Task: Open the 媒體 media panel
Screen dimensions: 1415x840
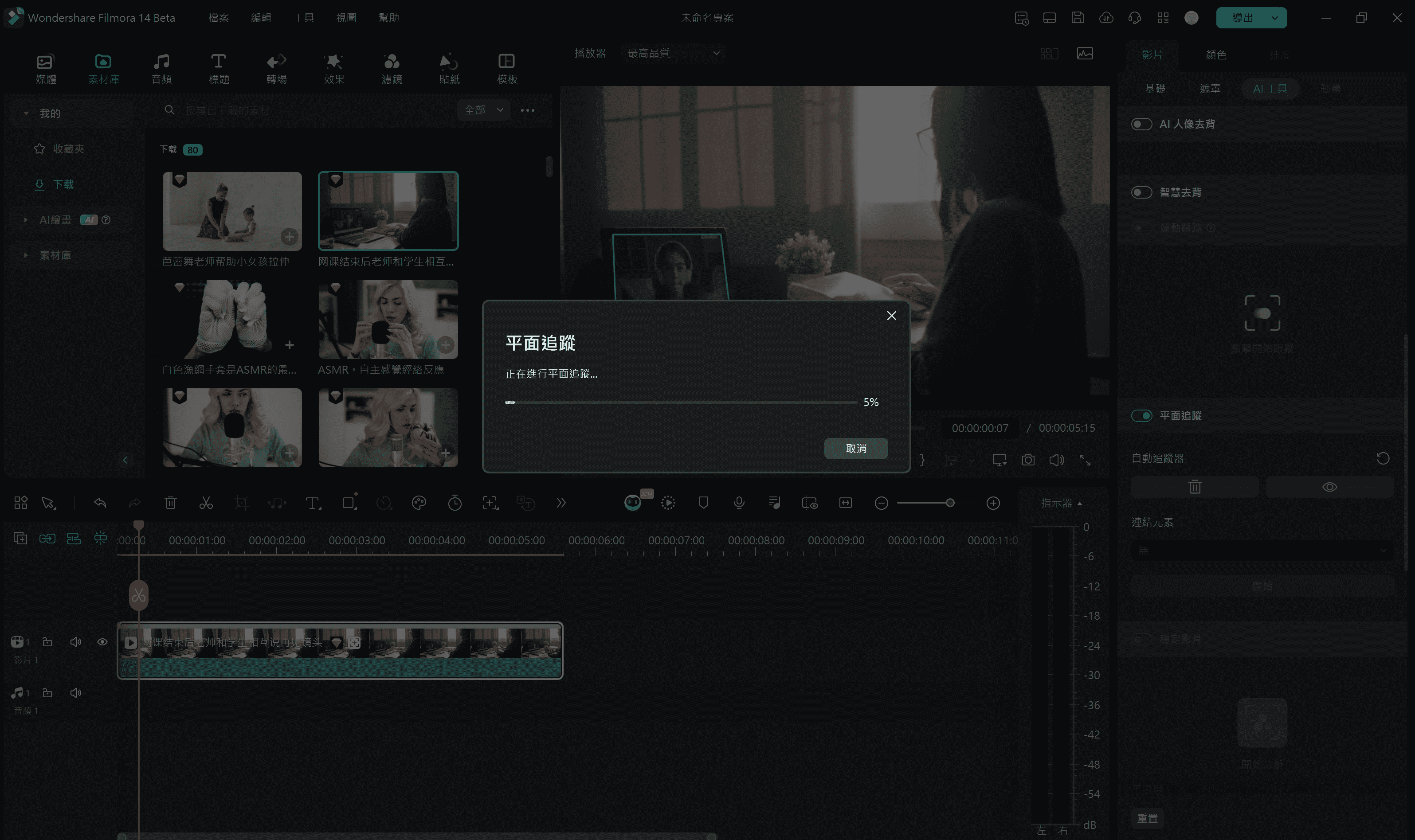Action: tap(45, 69)
